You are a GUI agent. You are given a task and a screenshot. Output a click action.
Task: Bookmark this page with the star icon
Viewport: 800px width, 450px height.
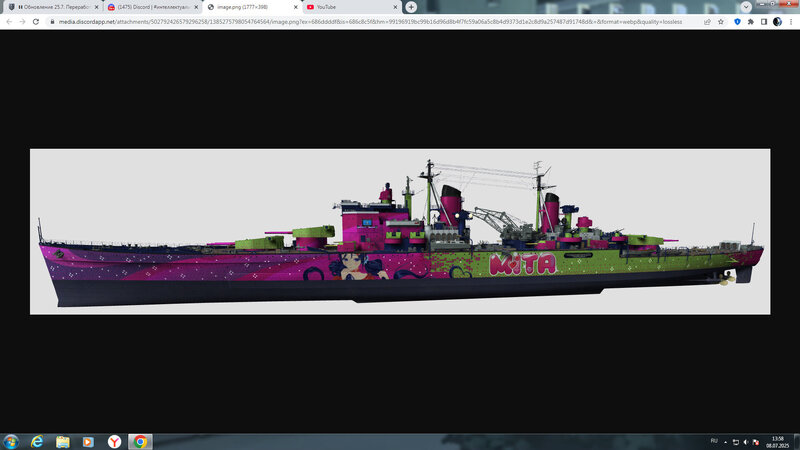coord(721,22)
